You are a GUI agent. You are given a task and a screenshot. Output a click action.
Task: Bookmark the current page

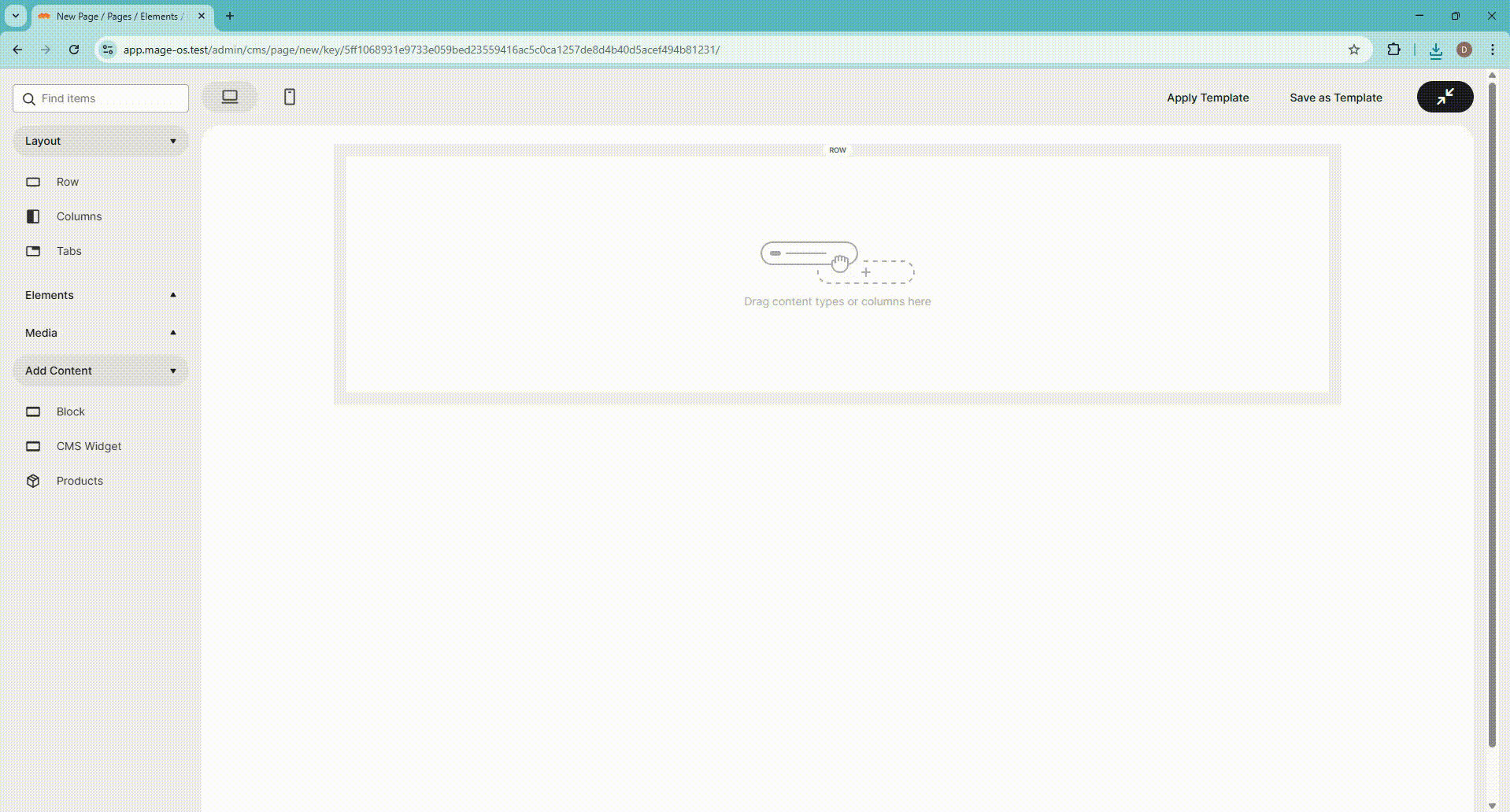point(1354,50)
